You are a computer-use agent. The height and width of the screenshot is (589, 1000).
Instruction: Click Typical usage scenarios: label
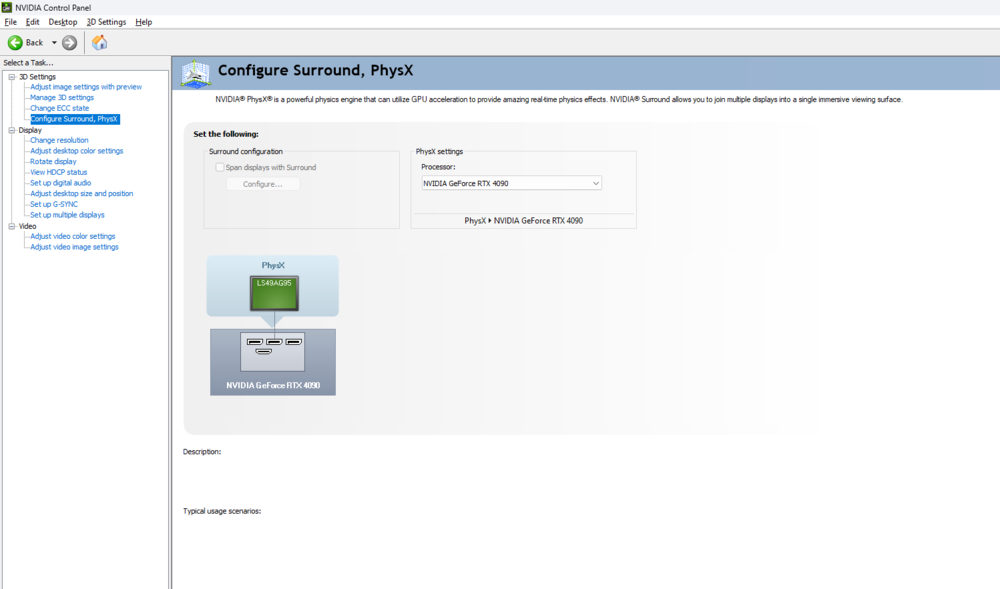coord(222,511)
